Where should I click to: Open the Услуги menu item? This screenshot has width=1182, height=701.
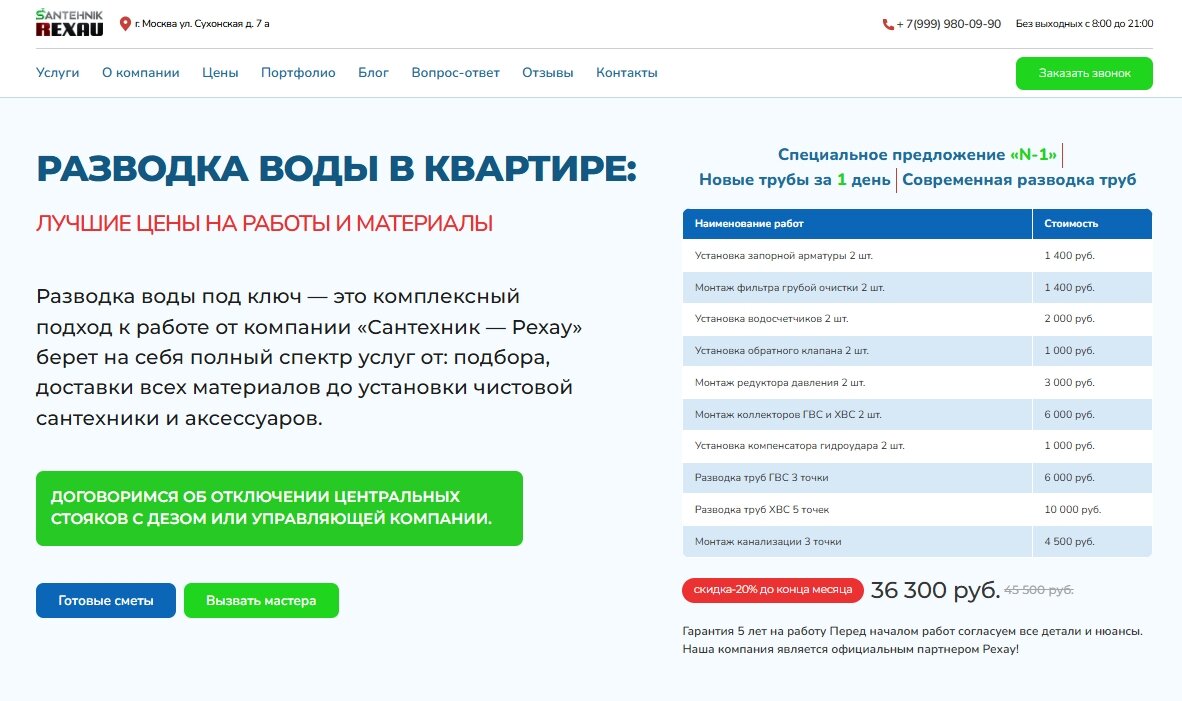(x=57, y=73)
